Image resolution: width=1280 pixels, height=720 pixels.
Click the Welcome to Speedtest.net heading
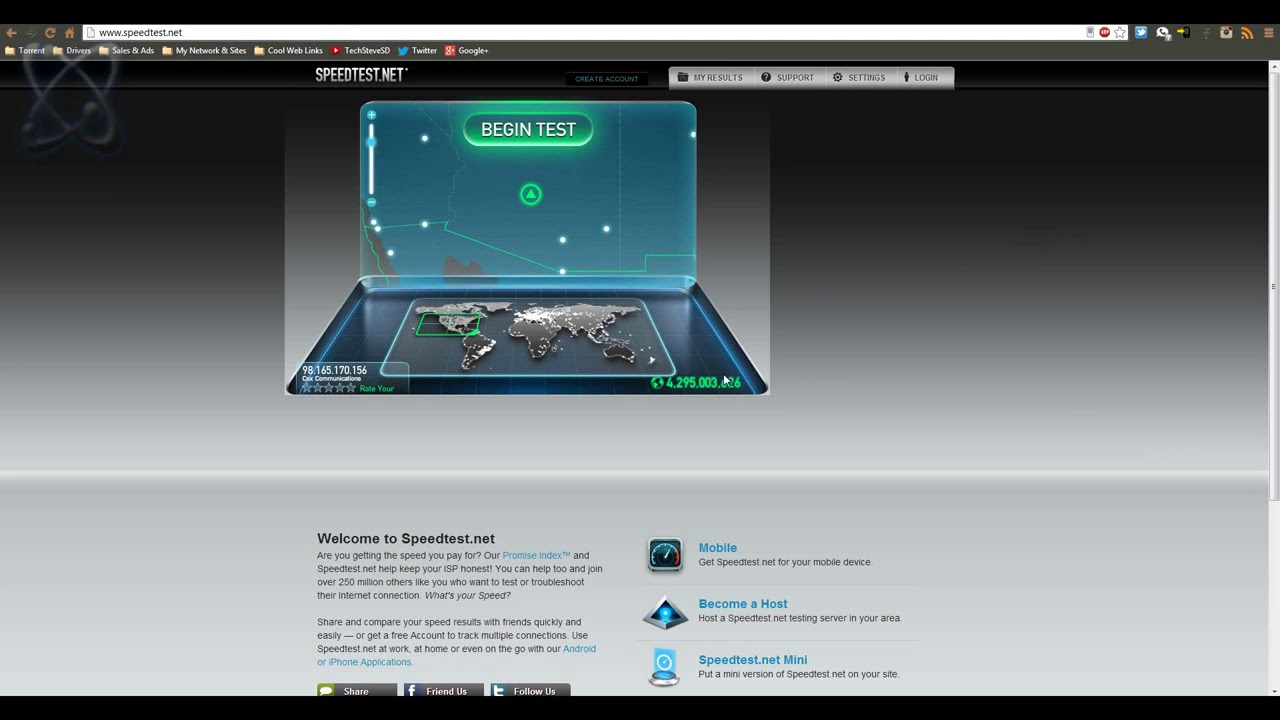[406, 539]
